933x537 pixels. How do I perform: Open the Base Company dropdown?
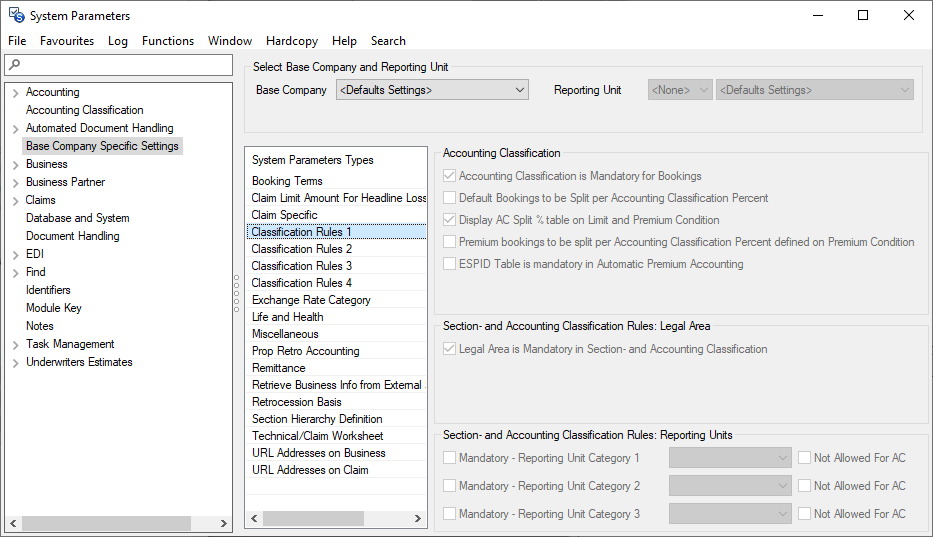[432, 90]
